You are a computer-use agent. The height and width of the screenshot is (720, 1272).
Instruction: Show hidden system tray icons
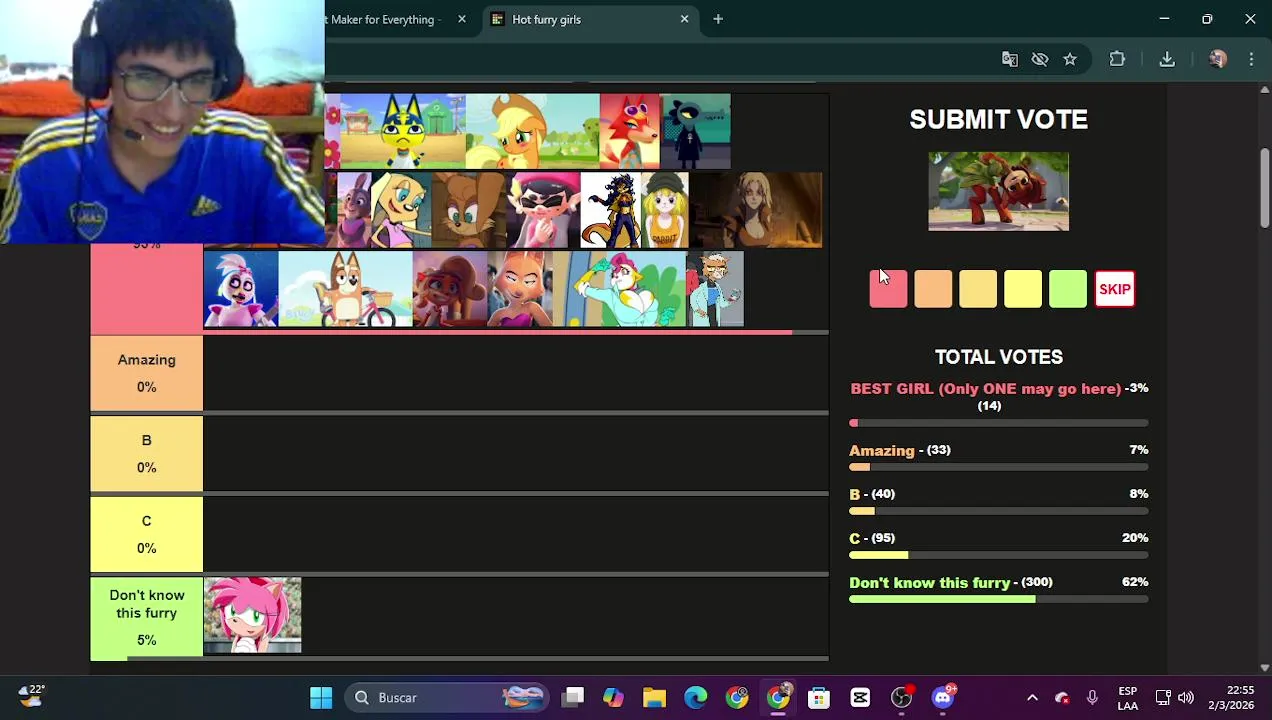point(1032,697)
